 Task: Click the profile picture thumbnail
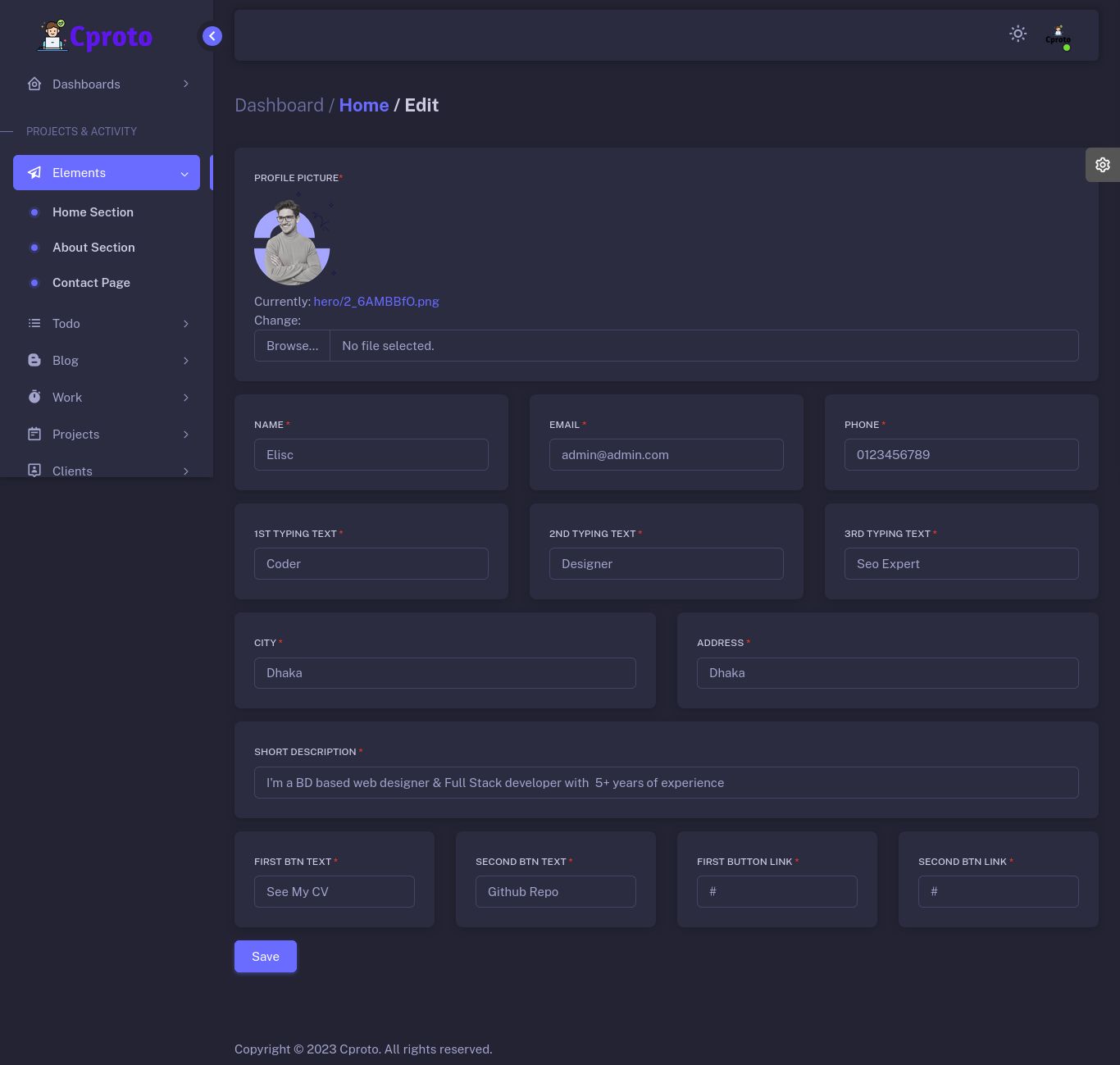pos(295,239)
